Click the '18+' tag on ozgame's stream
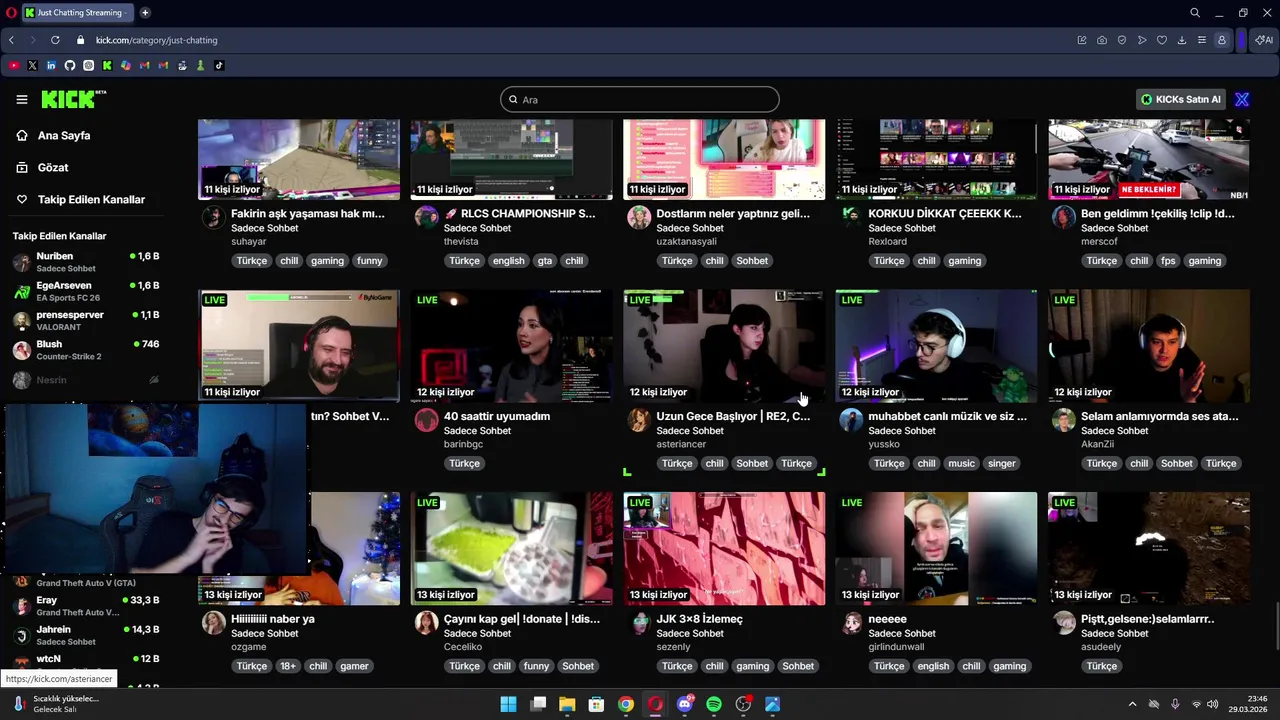Image resolution: width=1280 pixels, height=720 pixels. (288, 666)
